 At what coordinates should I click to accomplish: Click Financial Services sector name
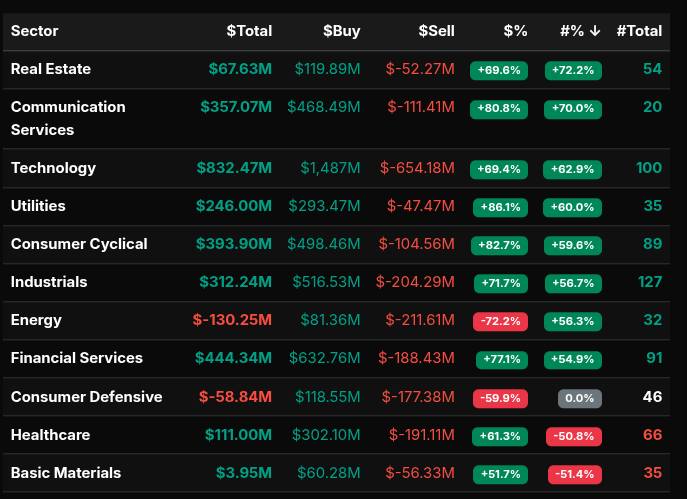77,358
